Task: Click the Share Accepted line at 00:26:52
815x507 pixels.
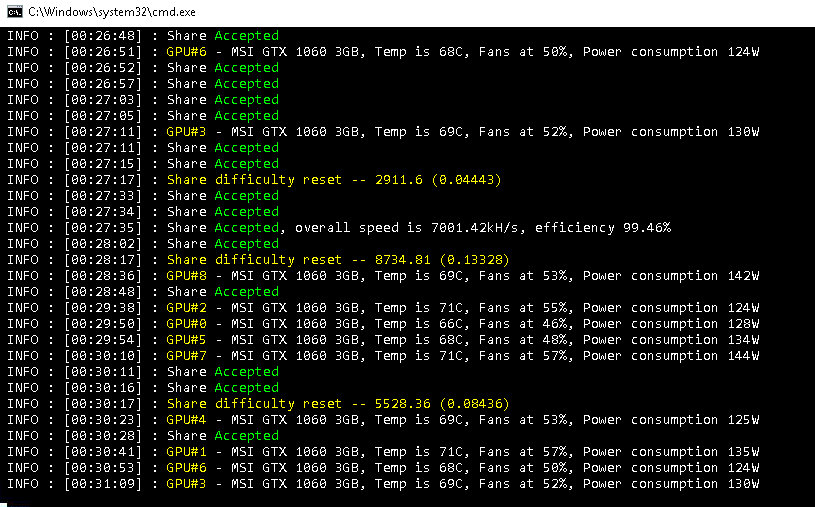Action: pos(143,68)
